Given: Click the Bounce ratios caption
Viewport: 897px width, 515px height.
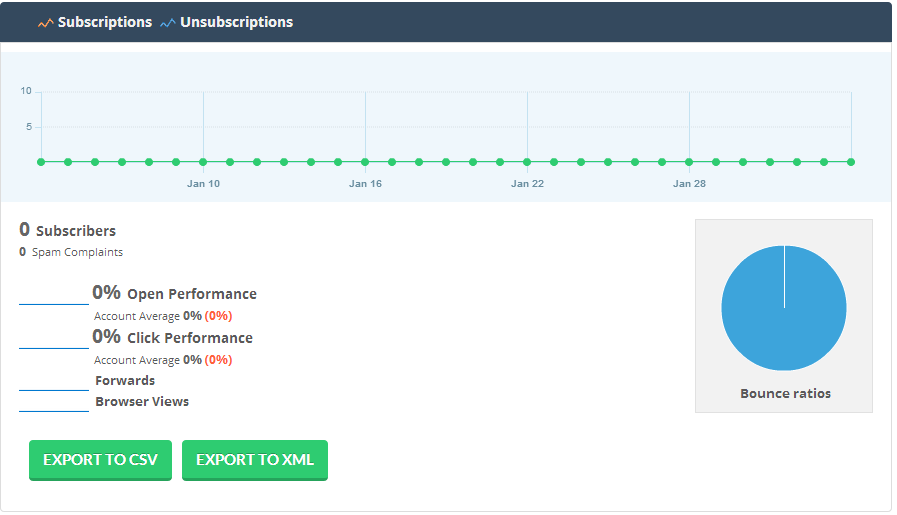Looking at the screenshot, I should [785, 394].
